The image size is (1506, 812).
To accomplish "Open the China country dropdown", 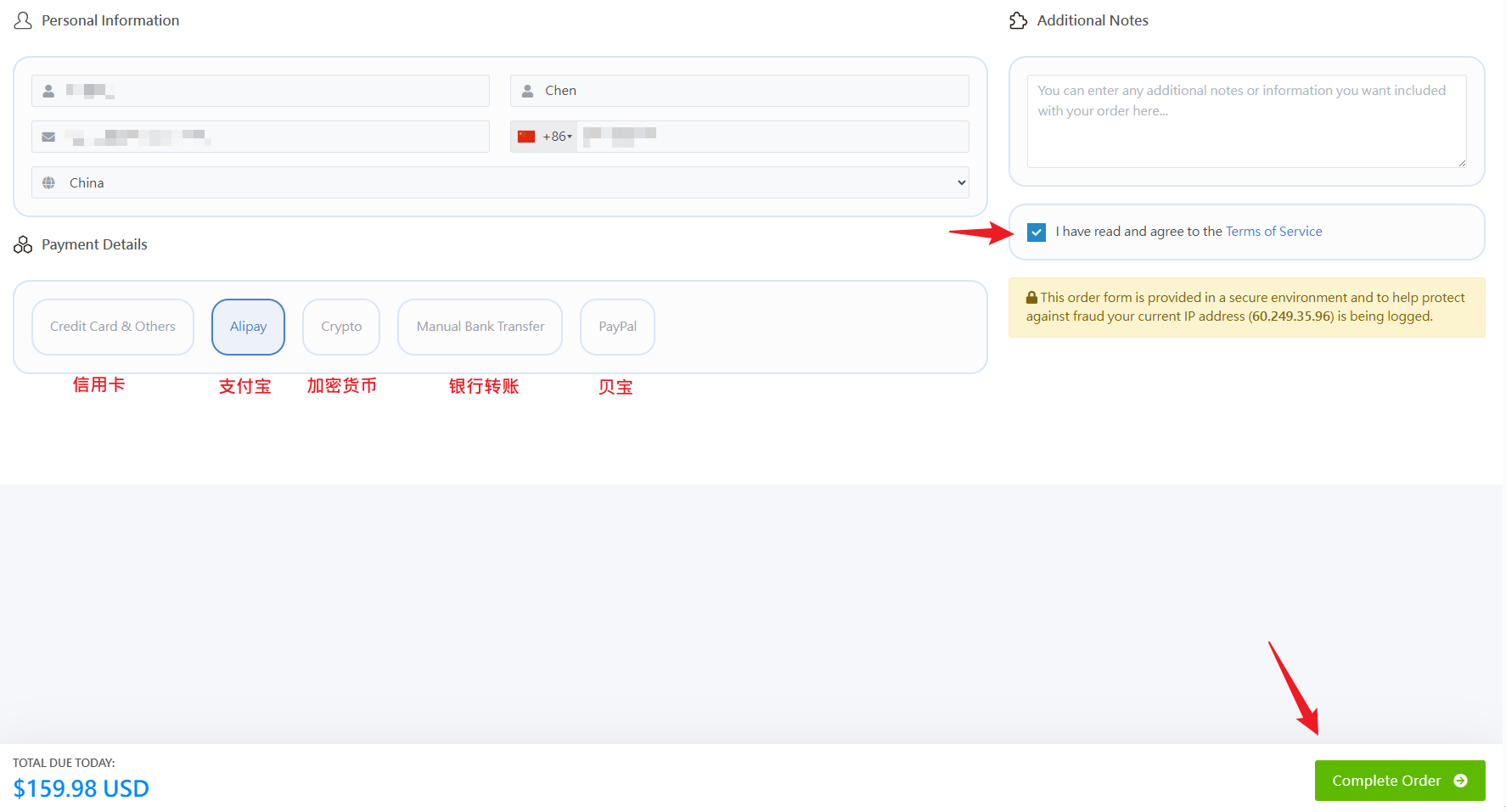I will click(x=499, y=183).
